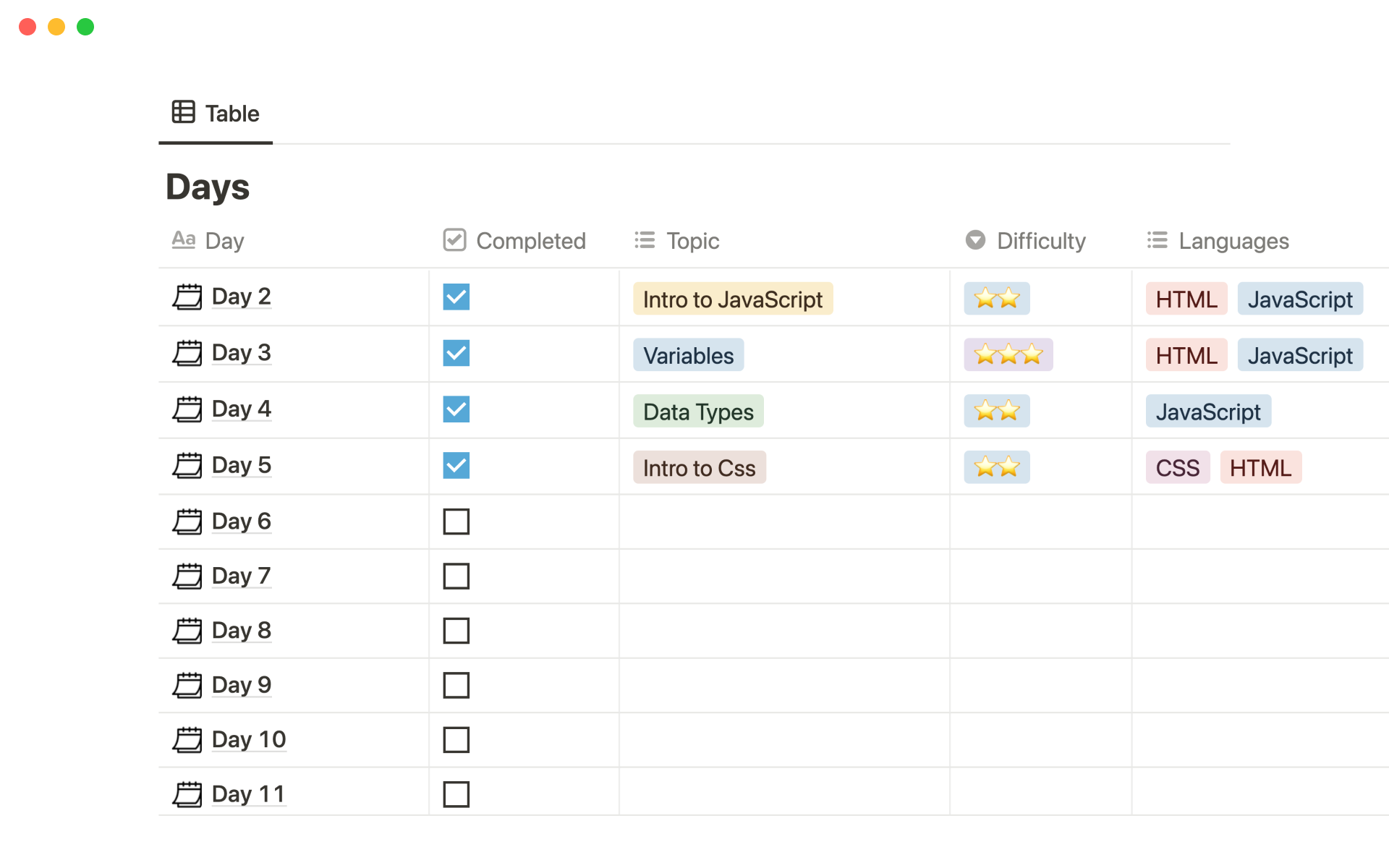This screenshot has width=1389, height=868.
Task: Click the list icon in Topic header
Action: pos(645,240)
